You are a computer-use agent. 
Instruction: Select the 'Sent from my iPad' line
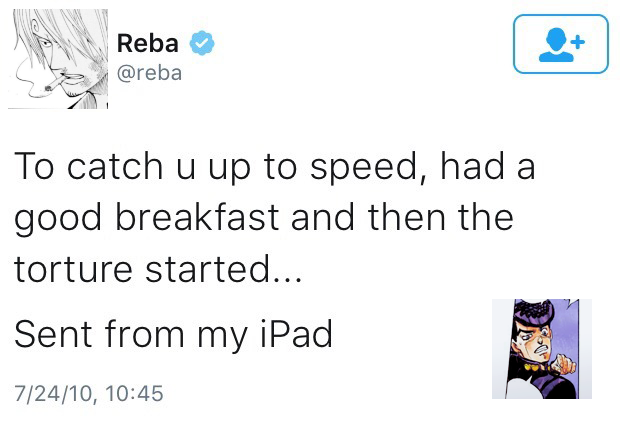pos(173,334)
